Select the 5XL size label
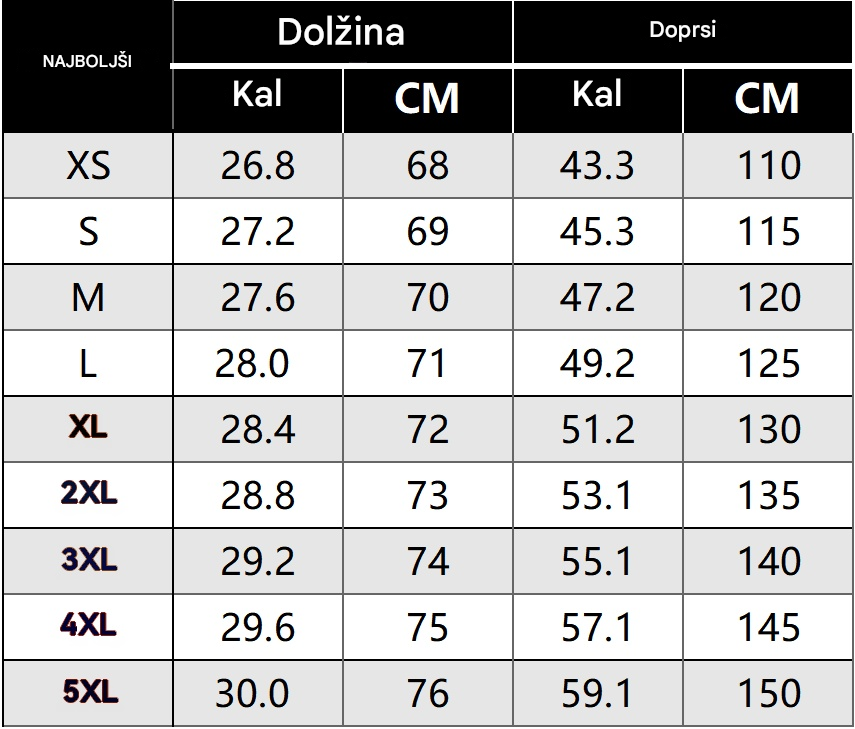 click(88, 692)
